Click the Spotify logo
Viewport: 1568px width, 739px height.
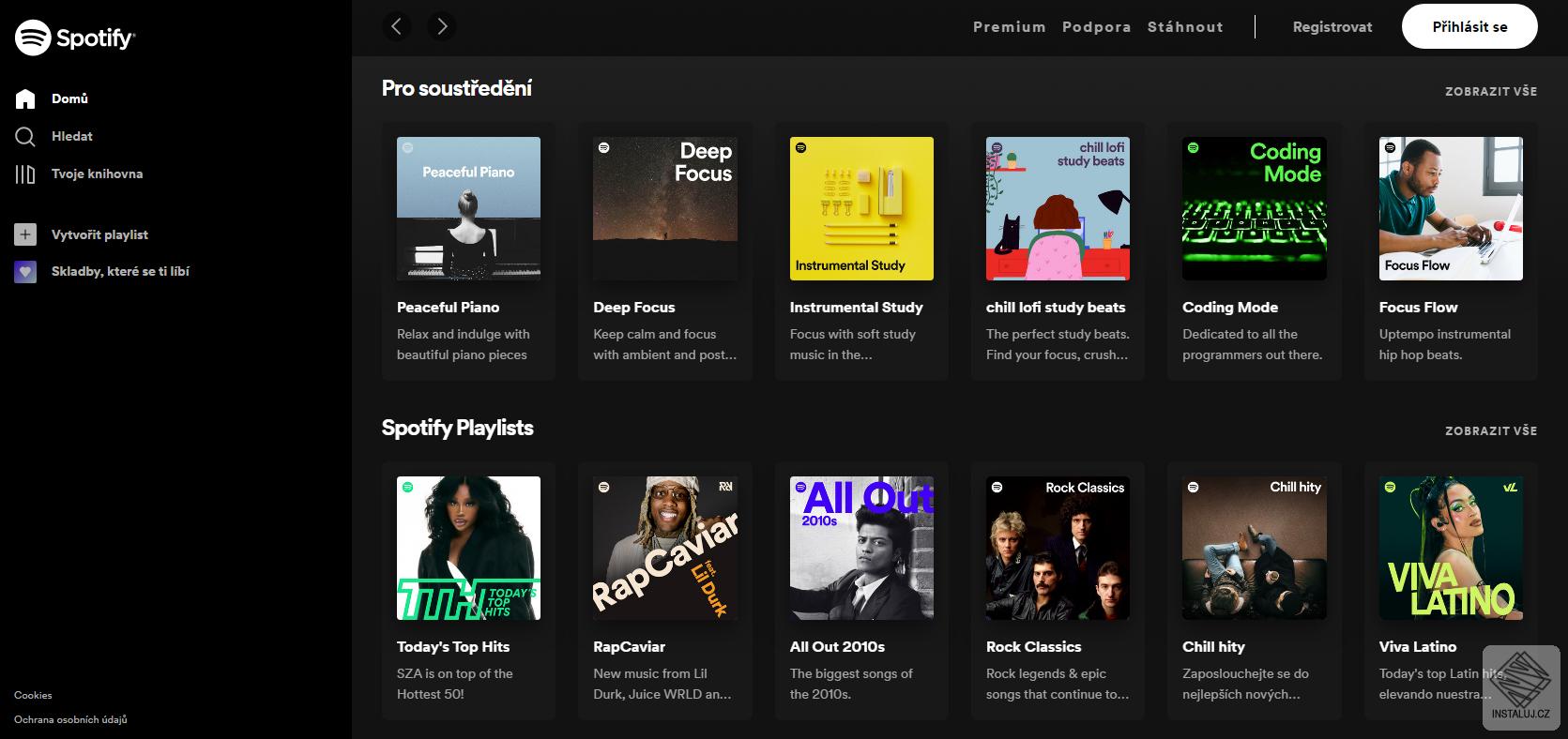pos(75,38)
